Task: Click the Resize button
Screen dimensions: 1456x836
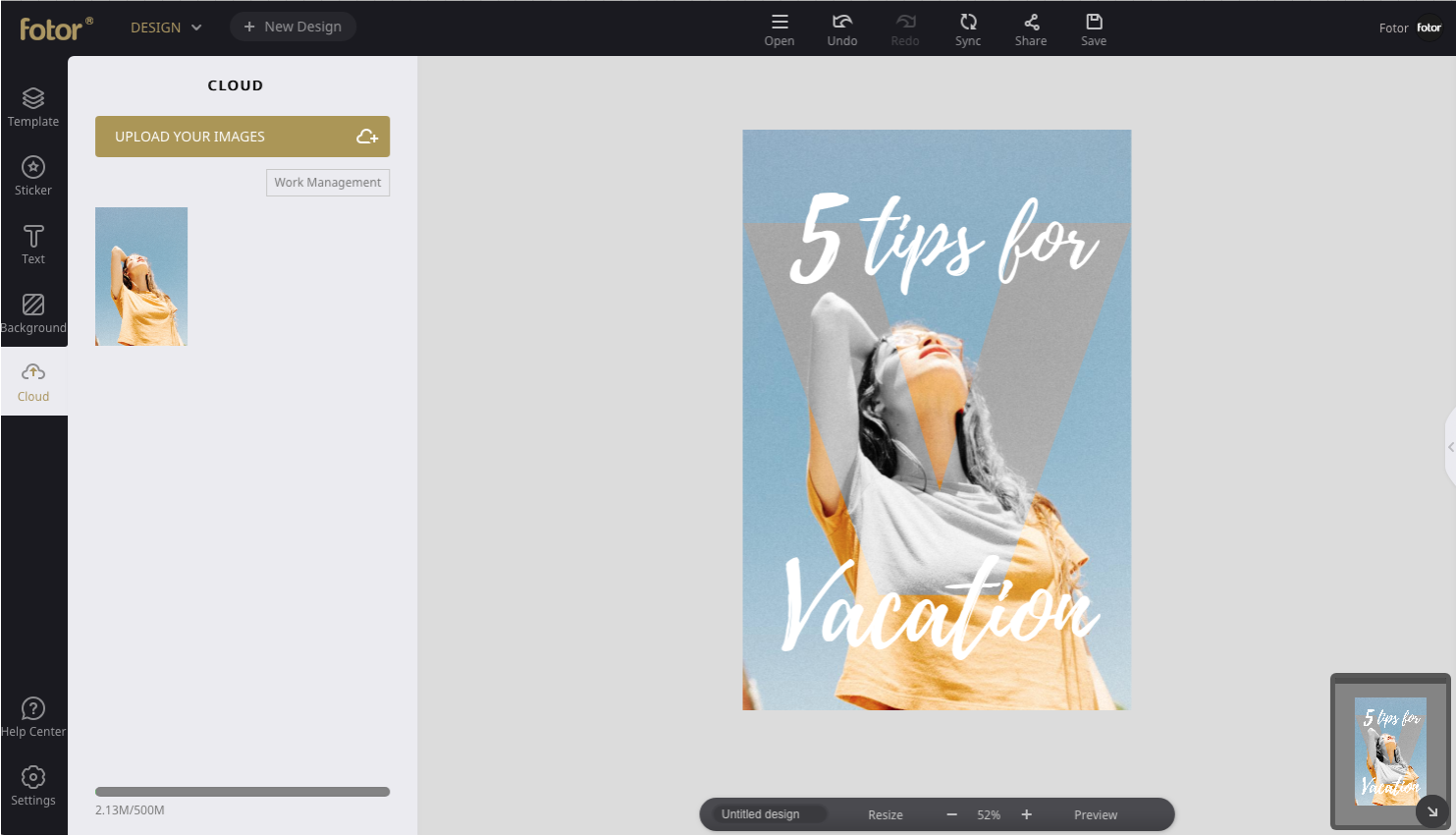Action: (x=886, y=814)
